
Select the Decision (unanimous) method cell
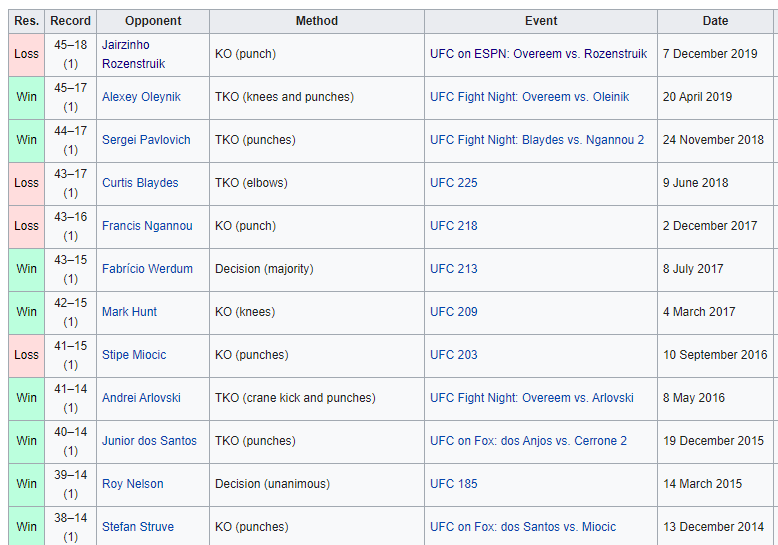317,484
